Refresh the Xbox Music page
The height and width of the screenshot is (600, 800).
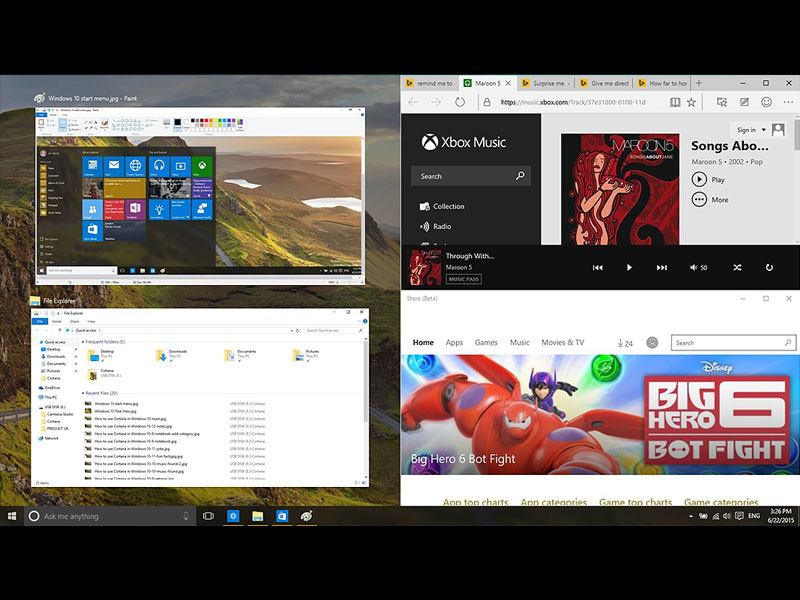[460, 102]
